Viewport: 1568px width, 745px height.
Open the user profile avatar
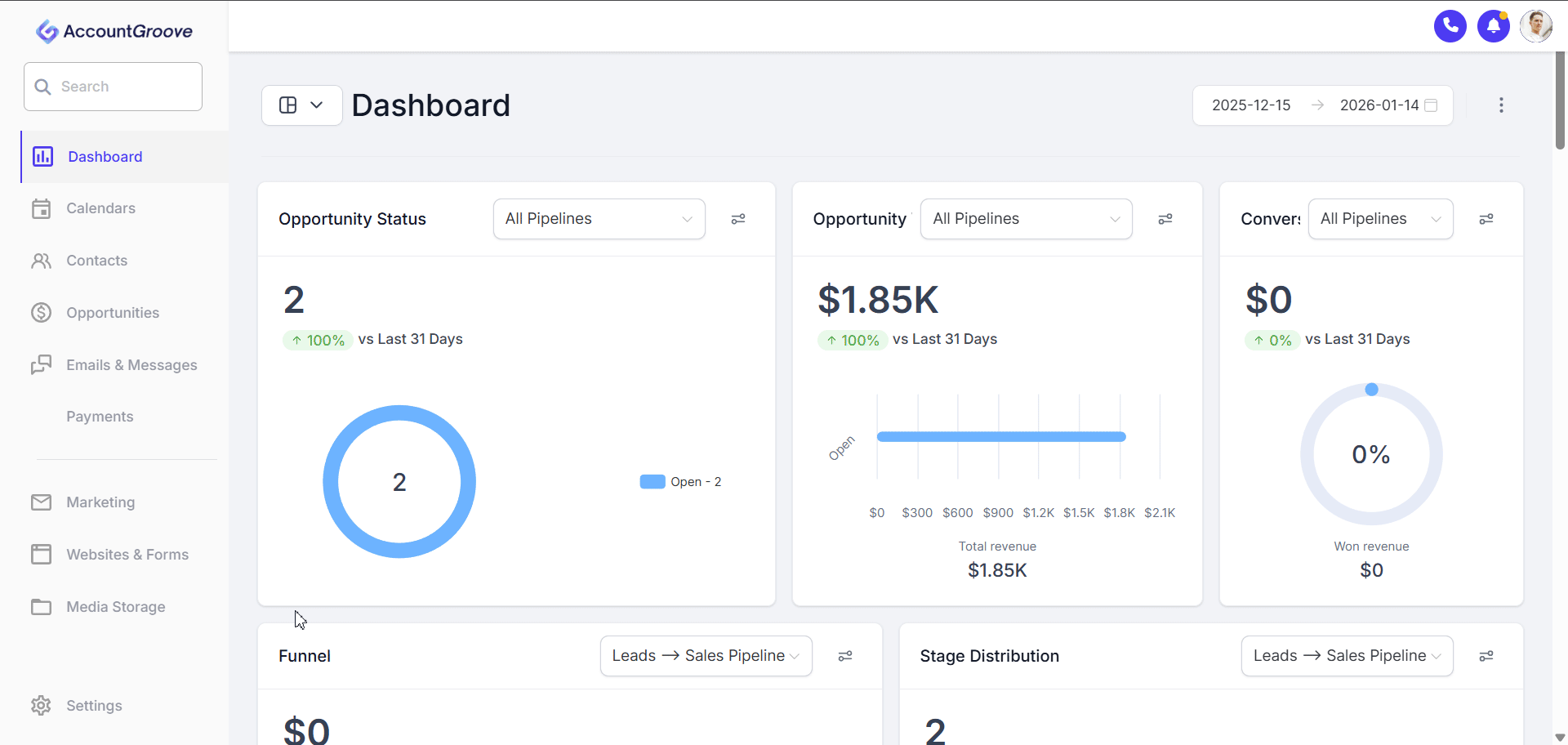click(1535, 26)
